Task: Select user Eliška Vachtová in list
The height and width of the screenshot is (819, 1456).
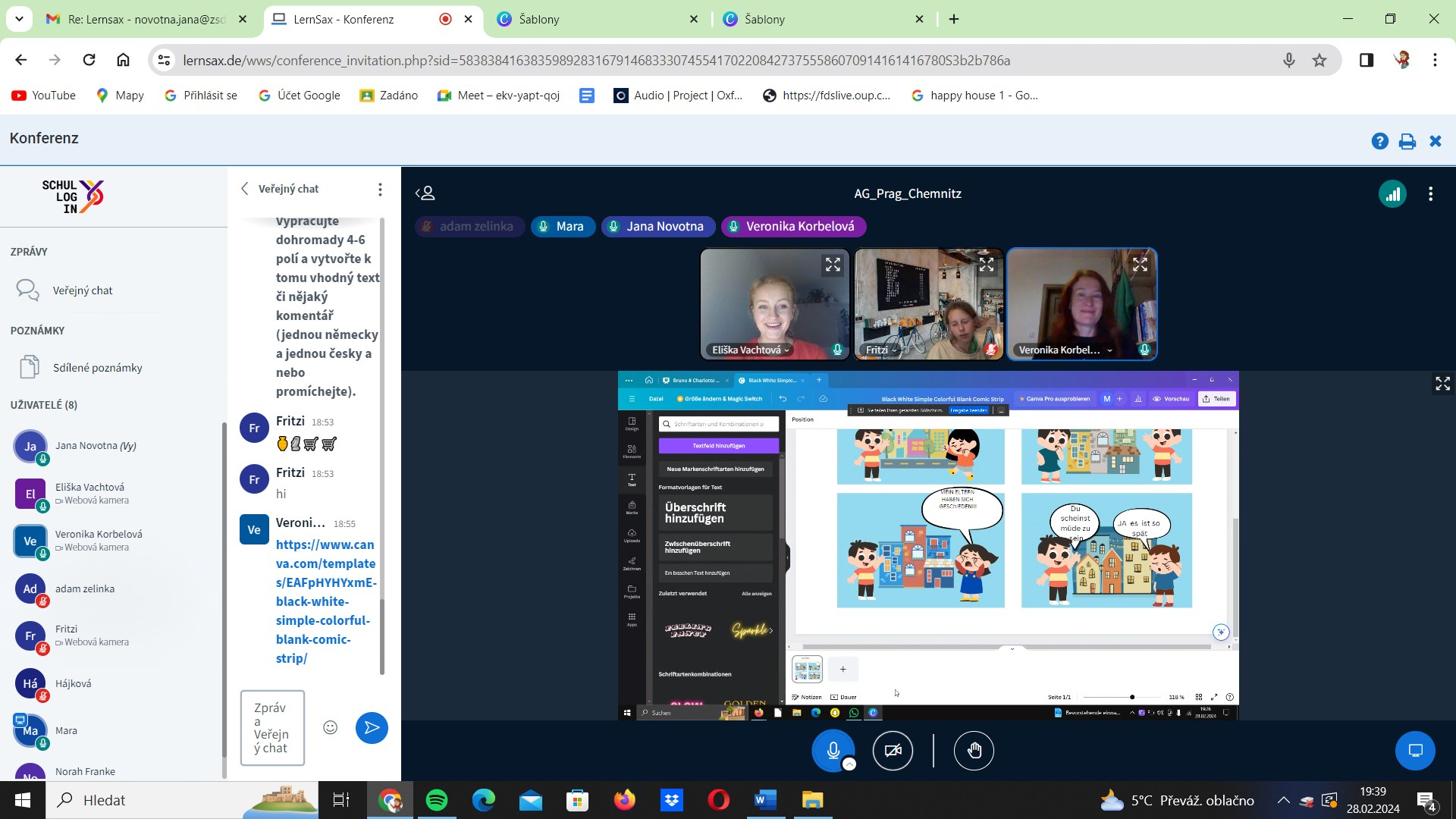Action: (114, 494)
